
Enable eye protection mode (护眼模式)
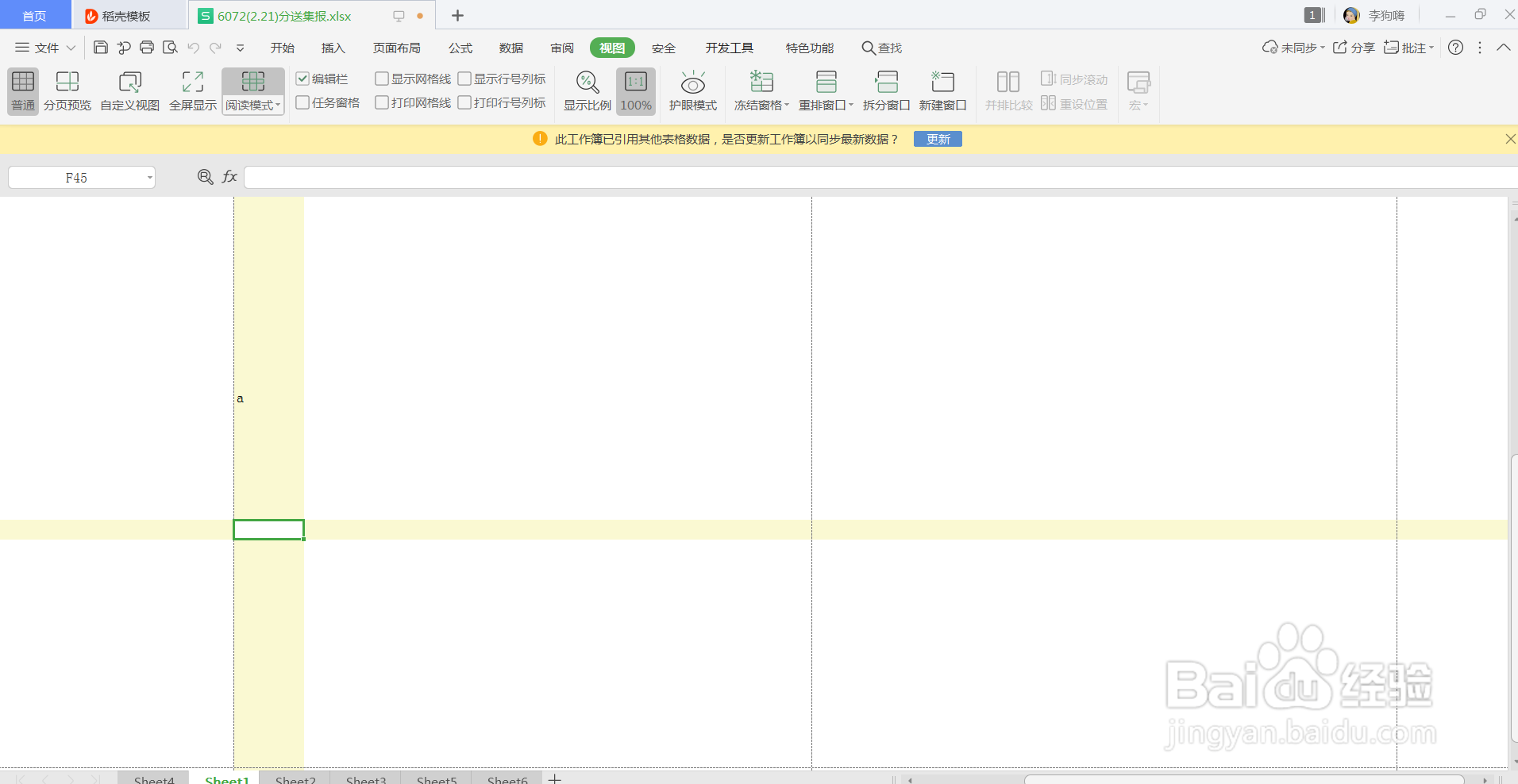coord(693,90)
